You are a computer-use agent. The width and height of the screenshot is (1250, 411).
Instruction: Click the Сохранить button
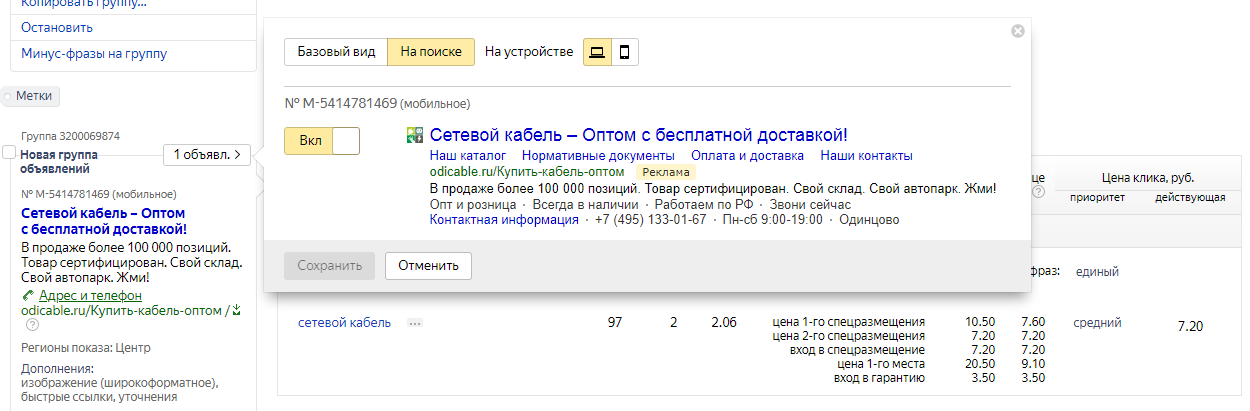click(329, 266)
